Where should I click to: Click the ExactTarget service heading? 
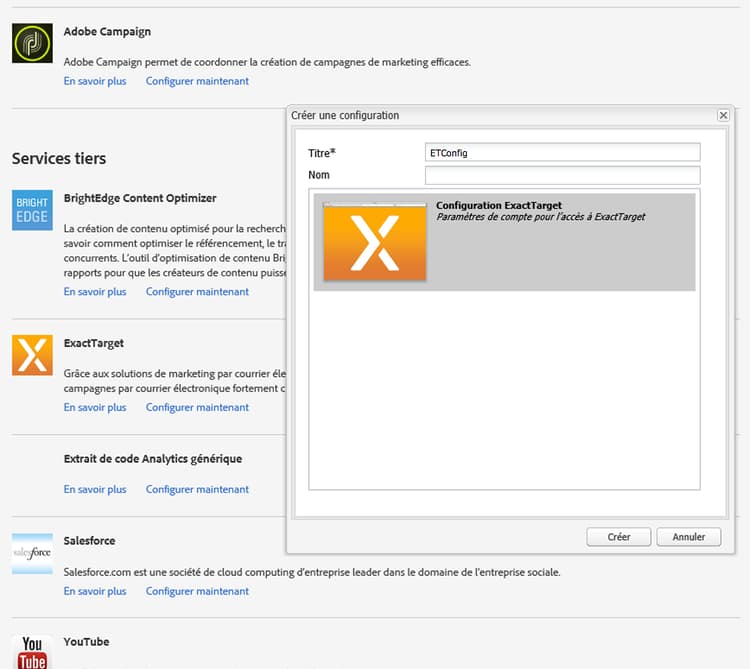94,343
